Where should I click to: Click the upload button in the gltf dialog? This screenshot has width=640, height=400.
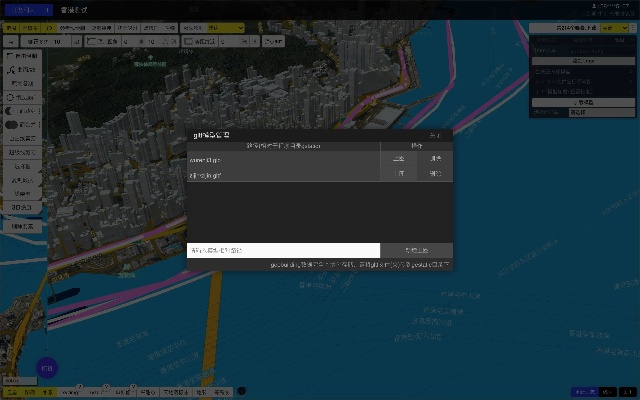[416, 250]
